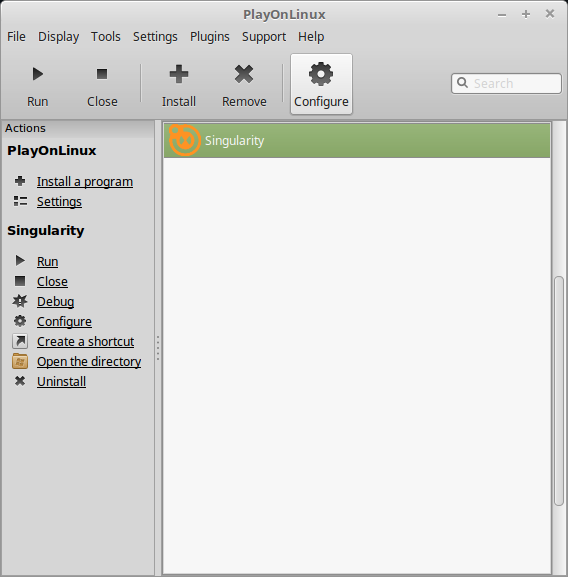Click inside the Search input field

(506, 84)
